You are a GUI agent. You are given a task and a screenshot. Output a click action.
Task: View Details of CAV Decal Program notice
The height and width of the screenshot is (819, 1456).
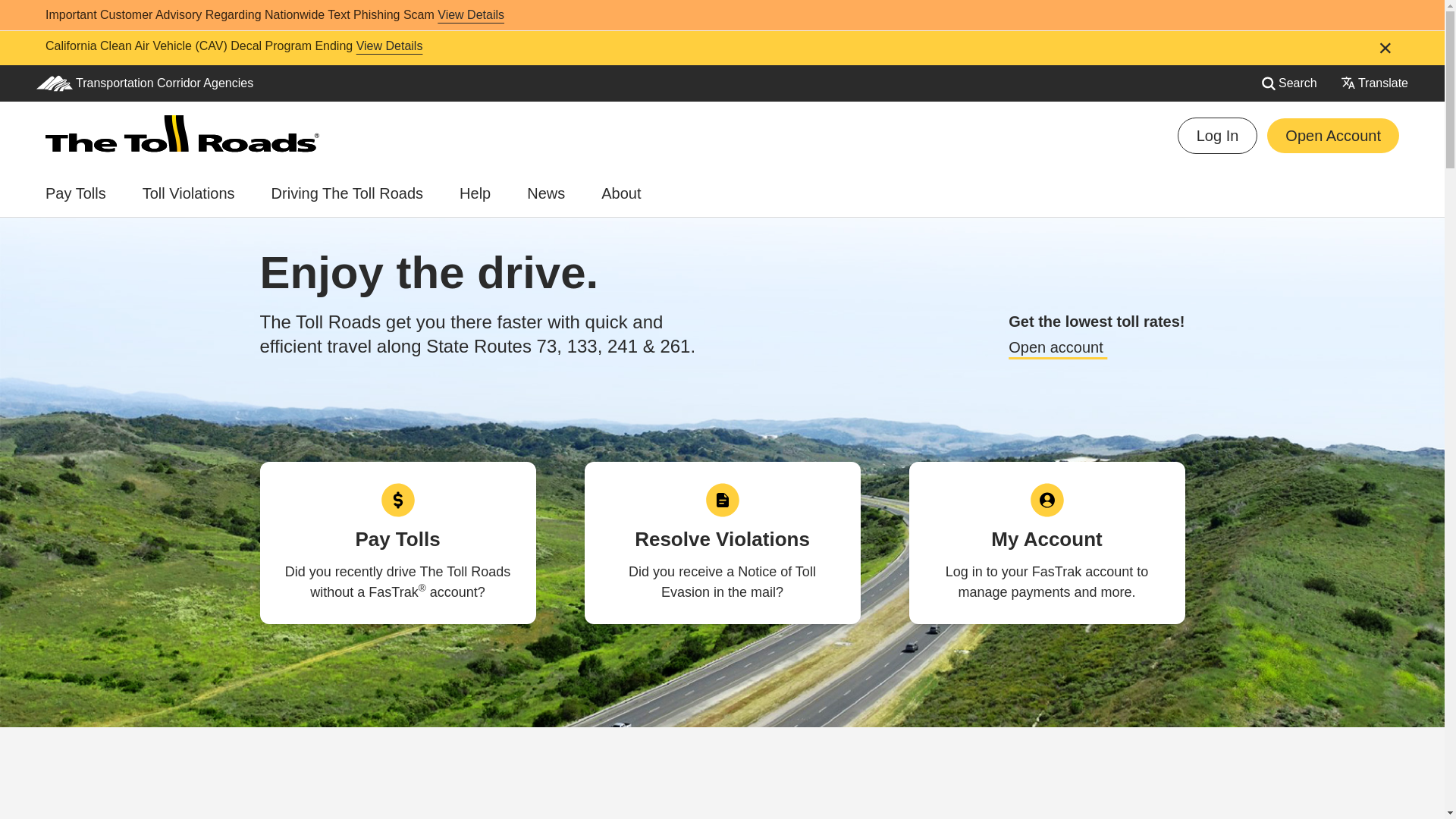(389, 46)
